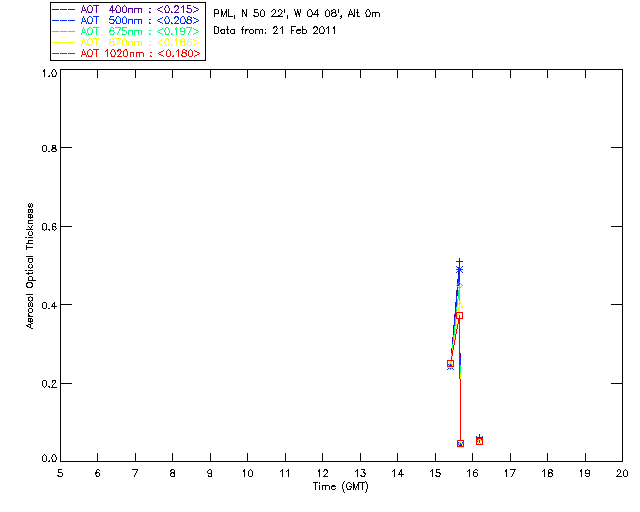Image resolution: width=640 pixels, height=512 pixels.
Task: Click the y-axis tick label 0.2
Action: click(49, 384)
